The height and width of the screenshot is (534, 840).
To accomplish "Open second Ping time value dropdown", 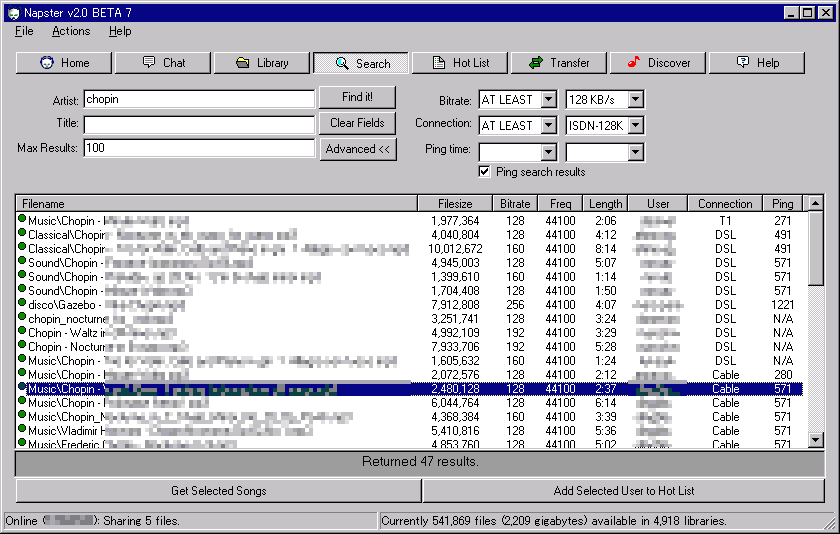I will point(635,152).
